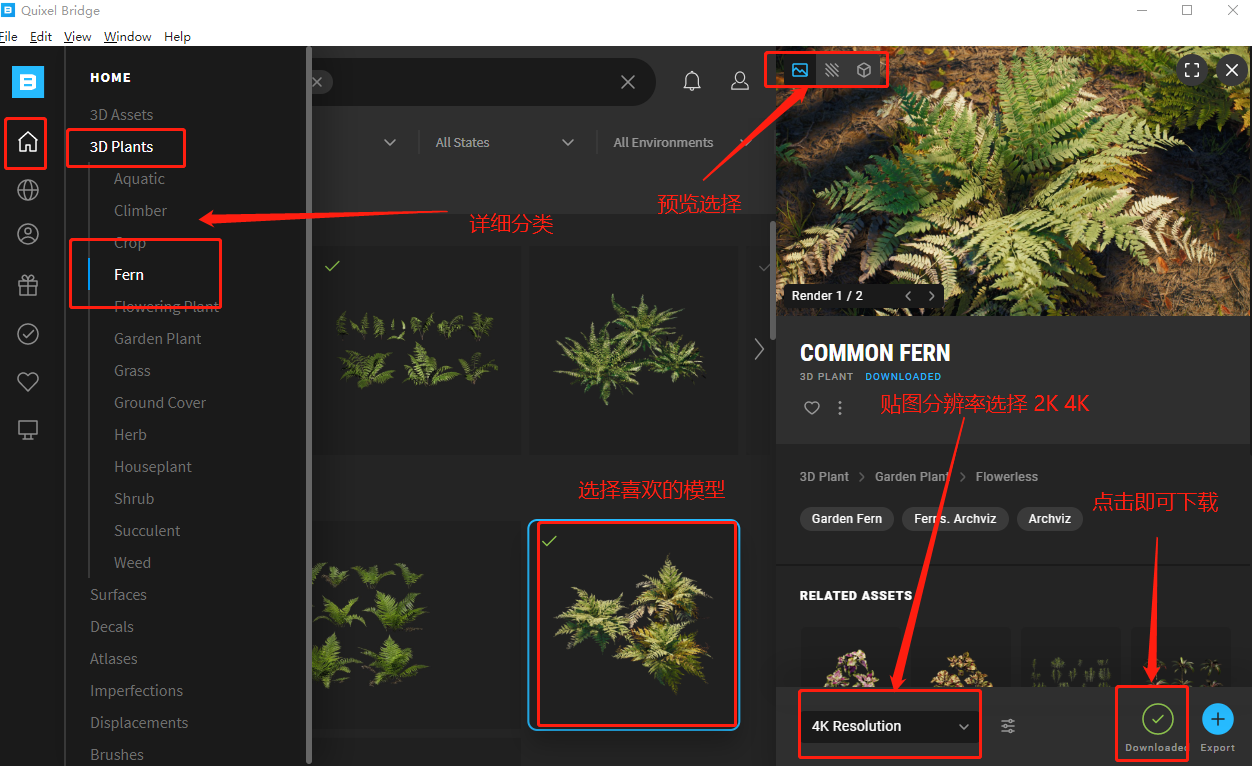Expand the partially hidden filter dropdown chevron

[x=390, y=142]
